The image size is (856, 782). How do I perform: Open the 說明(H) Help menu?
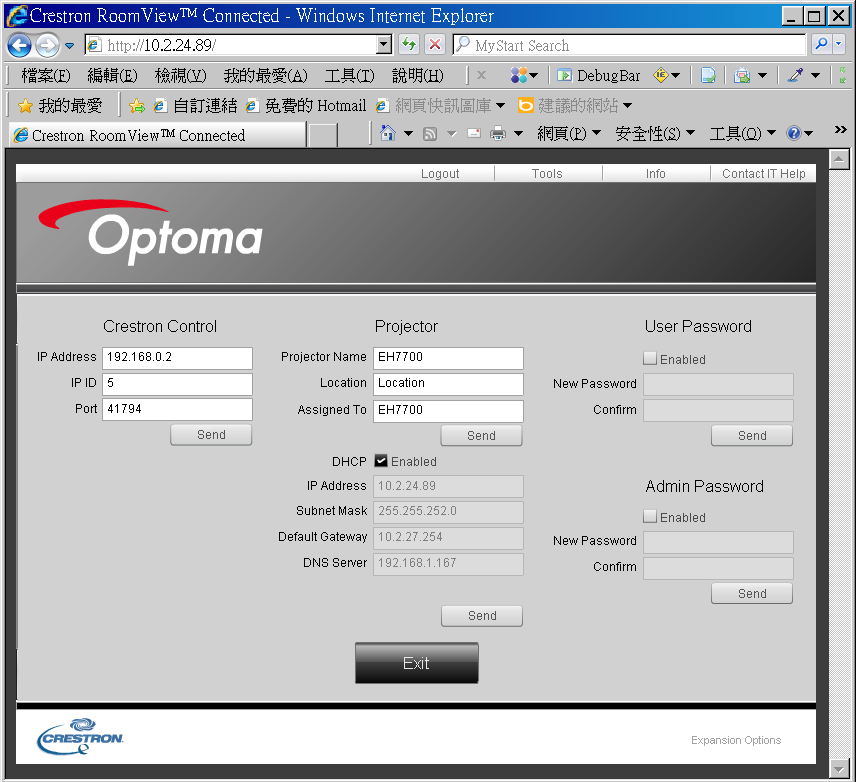click(x=418, y=75)
